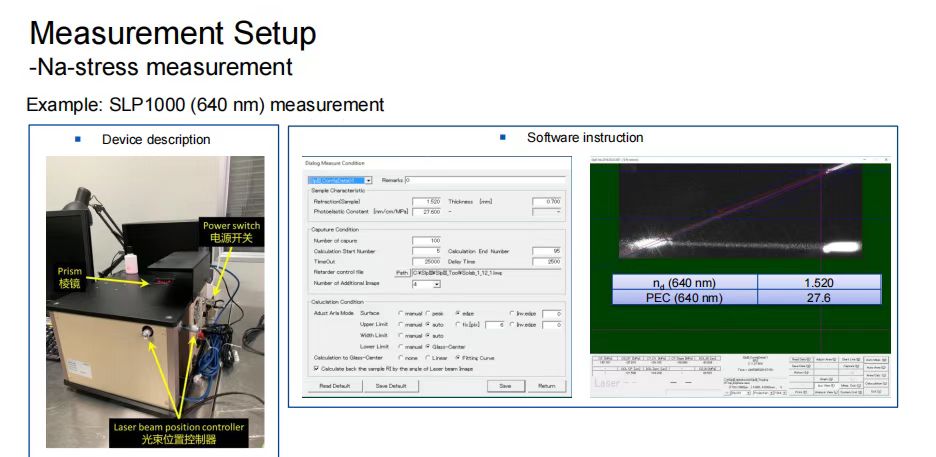Click the Remarks text field
This screenshot has width=936, height=457.
tap(485, 180)
